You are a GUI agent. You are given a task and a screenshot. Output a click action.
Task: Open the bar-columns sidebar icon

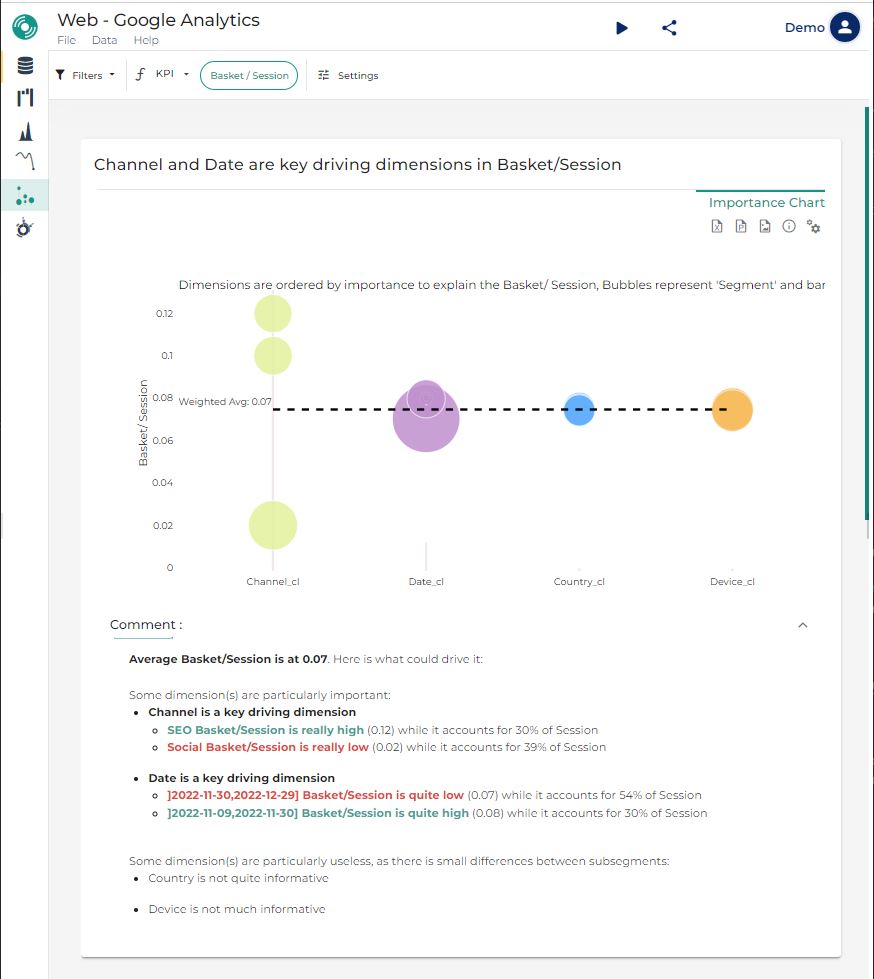25,97
